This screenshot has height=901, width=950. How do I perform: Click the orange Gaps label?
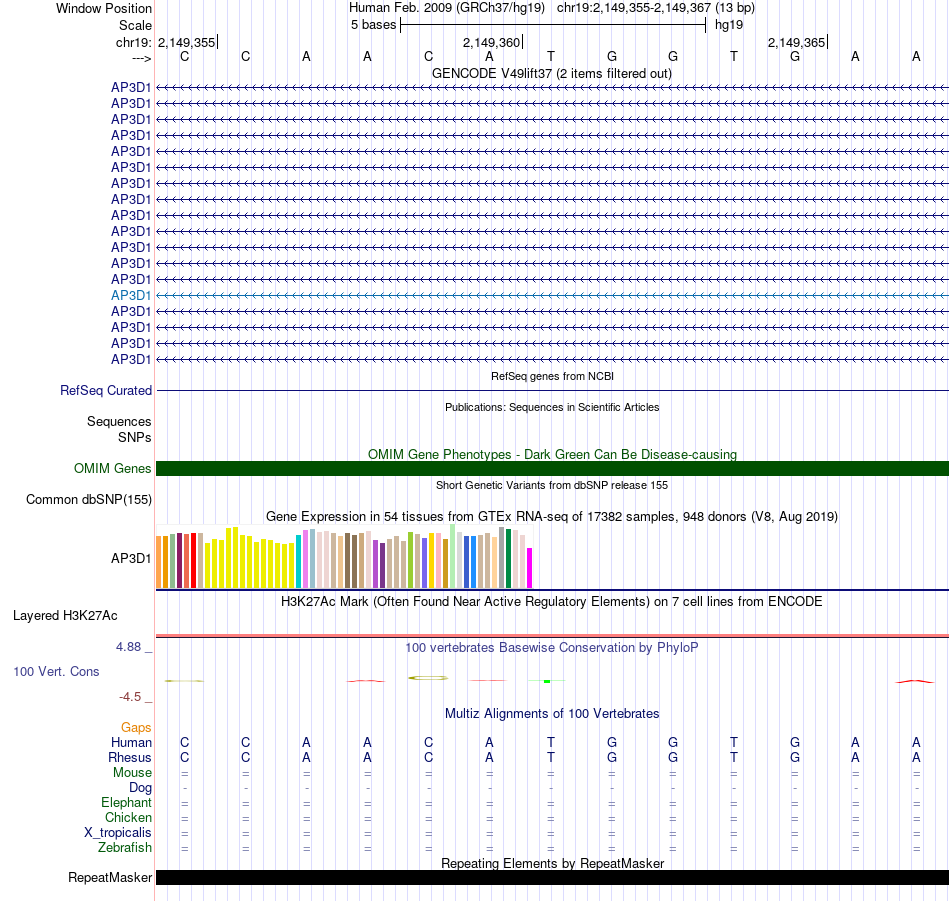tap(136, 728)
